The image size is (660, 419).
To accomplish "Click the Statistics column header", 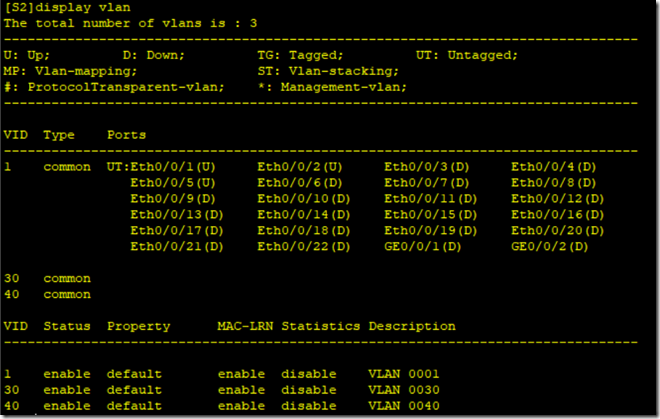I will (320, 326).
